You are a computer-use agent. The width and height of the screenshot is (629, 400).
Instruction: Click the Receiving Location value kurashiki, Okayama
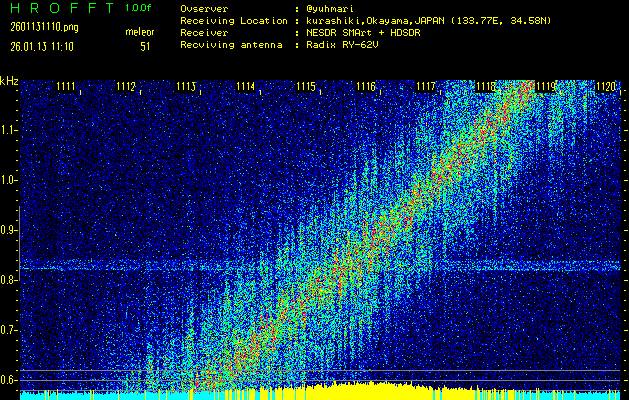pos(428,21)
